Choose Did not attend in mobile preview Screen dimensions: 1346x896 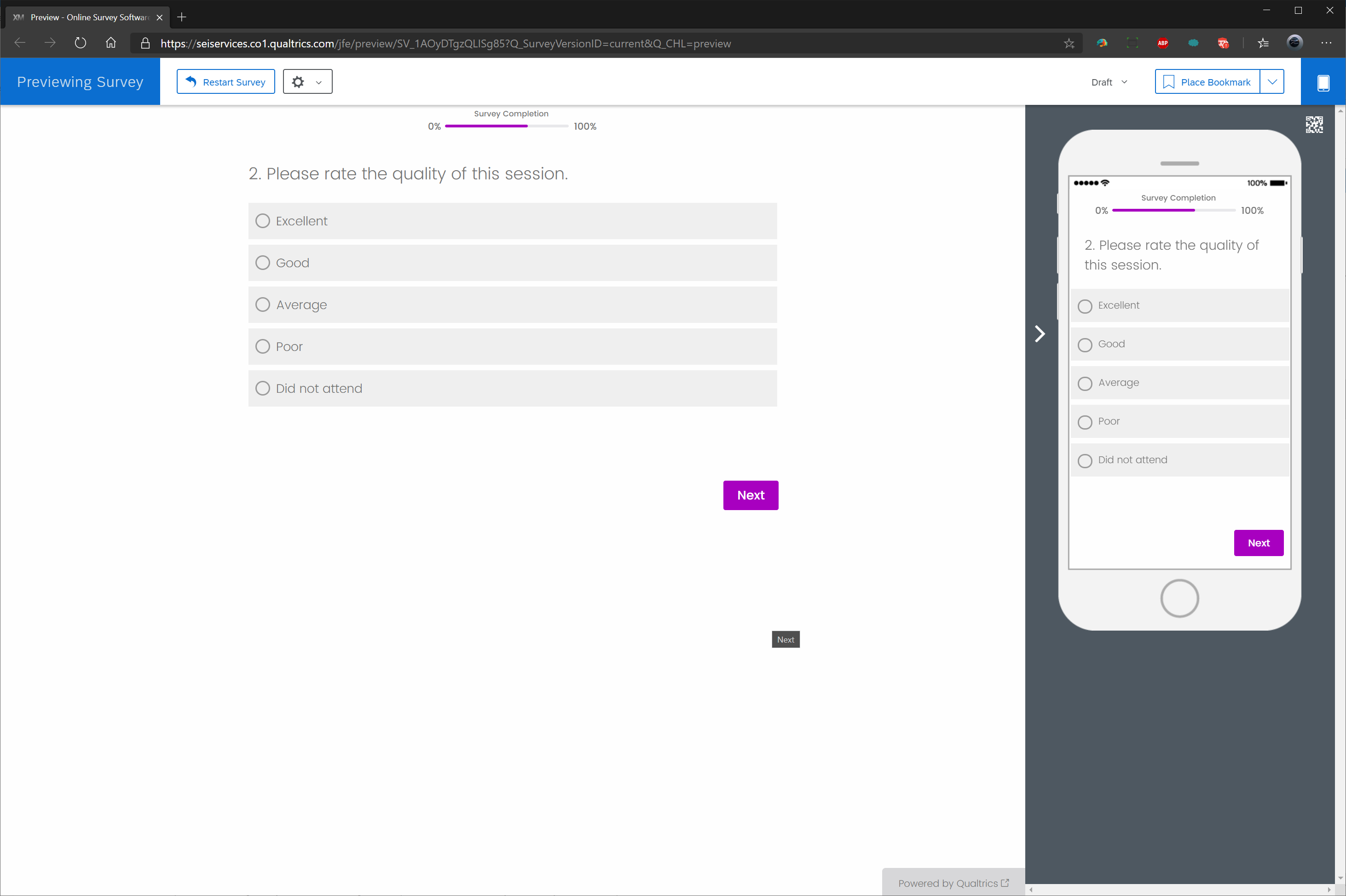(1085, 460)
